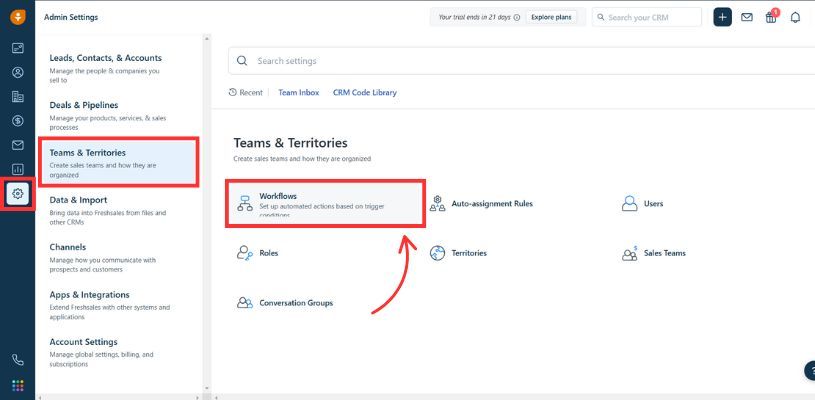Open the Accounts building icon in sidebar

click(18, 97)
